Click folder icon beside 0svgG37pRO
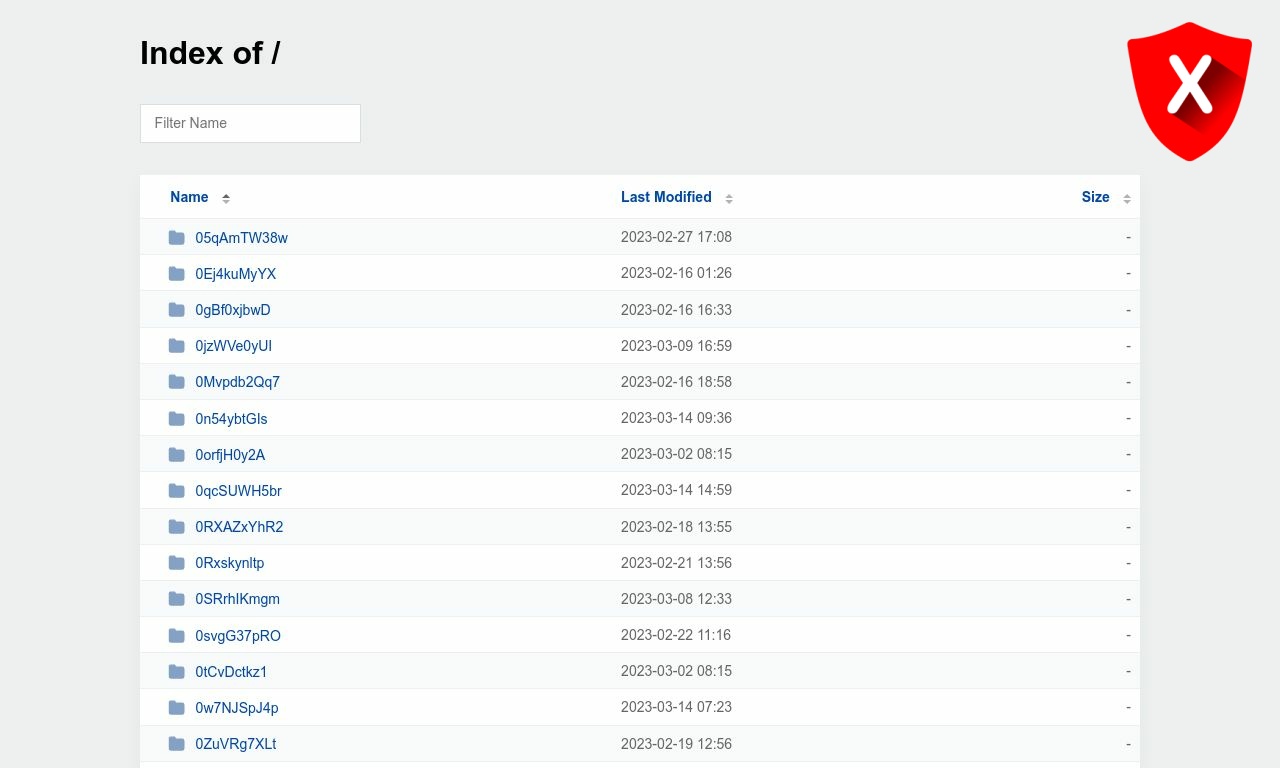This screenshot has width=1280, height=768. pos(177,635)
